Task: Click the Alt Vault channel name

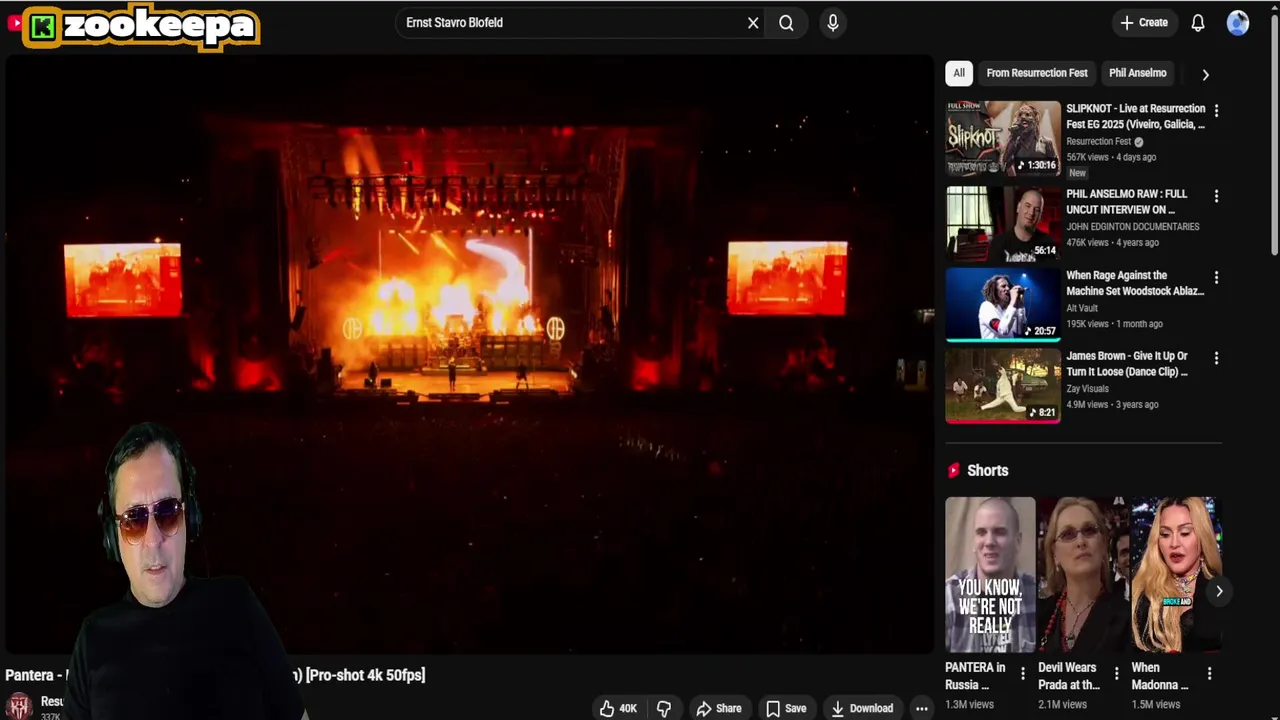Action: tap(1082, 307)
